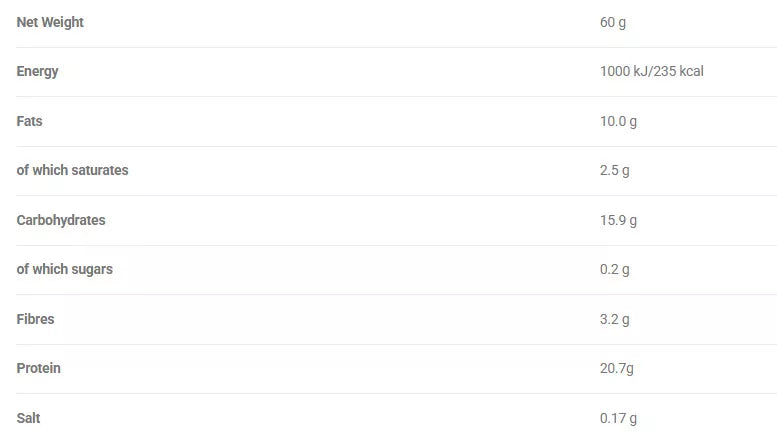
Task: Select the 0.2 g sugars value
Action: click(614, 269)
